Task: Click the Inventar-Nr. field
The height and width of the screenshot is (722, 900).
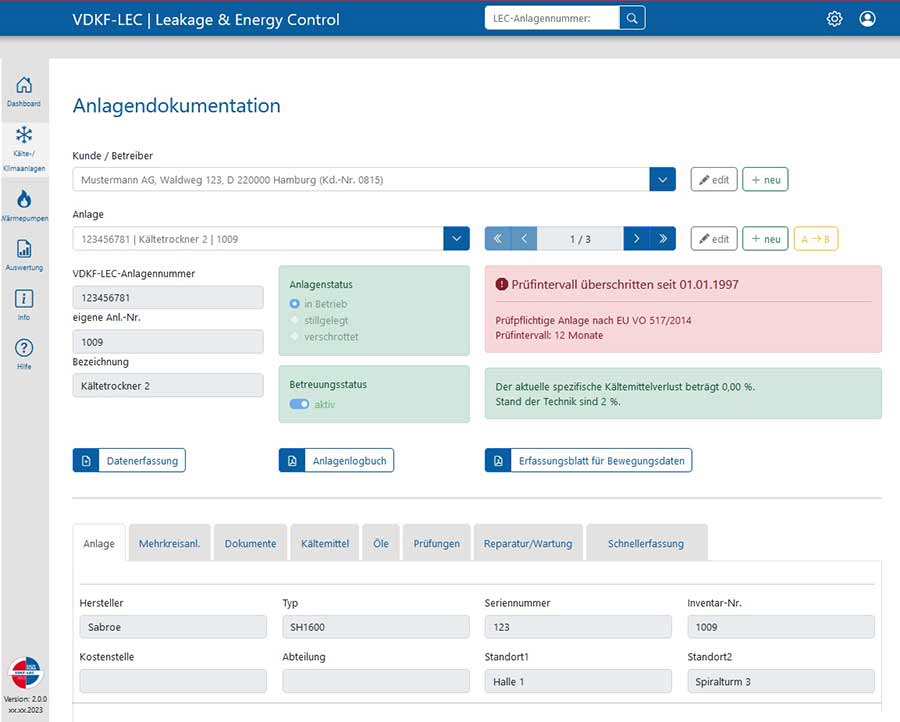Action: tap(781, 627)
